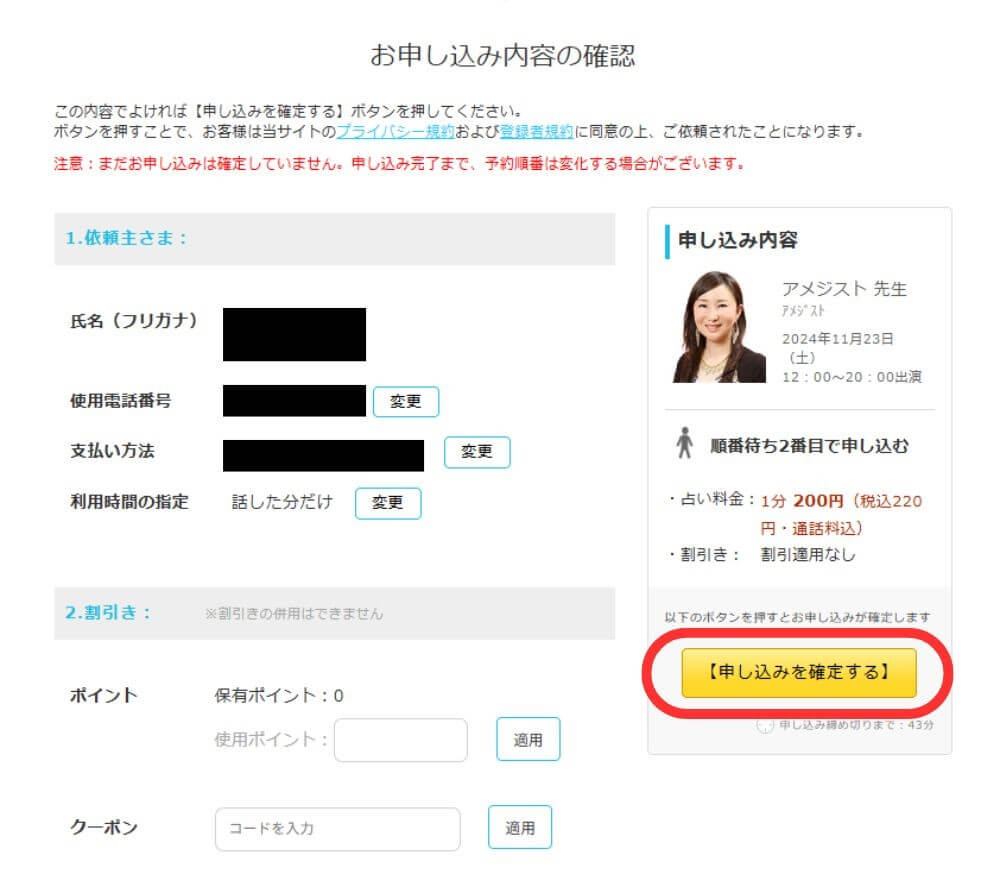The width and height of the screenshot is (1000, 882).
Task: Click the clock icon near 申し込み締め切りまで
Action: (x=765, y=725)
